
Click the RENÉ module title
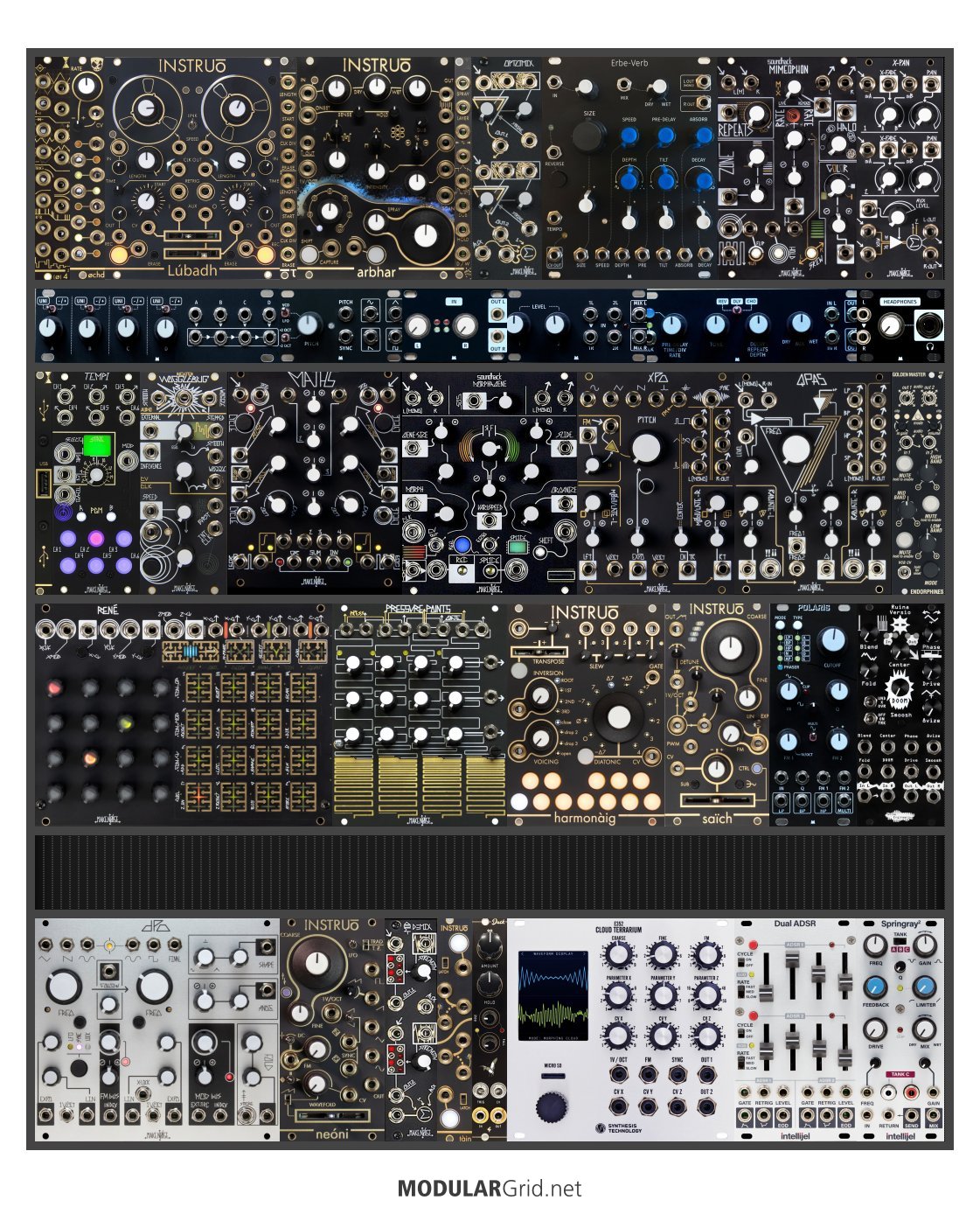pyautogui.click(x=108, y=609)
